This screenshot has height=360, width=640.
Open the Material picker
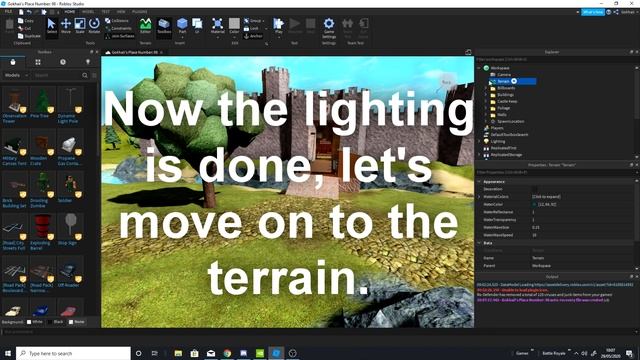click(x=218, y=26)
